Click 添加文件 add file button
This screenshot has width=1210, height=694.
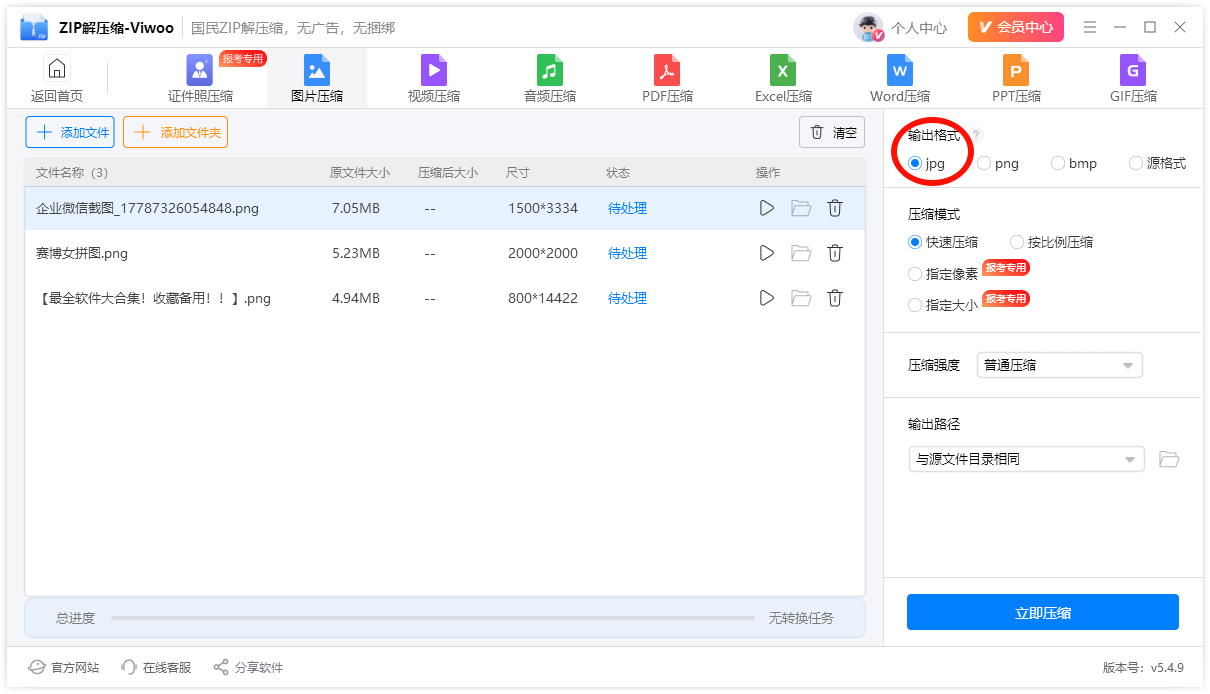click(x=70, y=132)
